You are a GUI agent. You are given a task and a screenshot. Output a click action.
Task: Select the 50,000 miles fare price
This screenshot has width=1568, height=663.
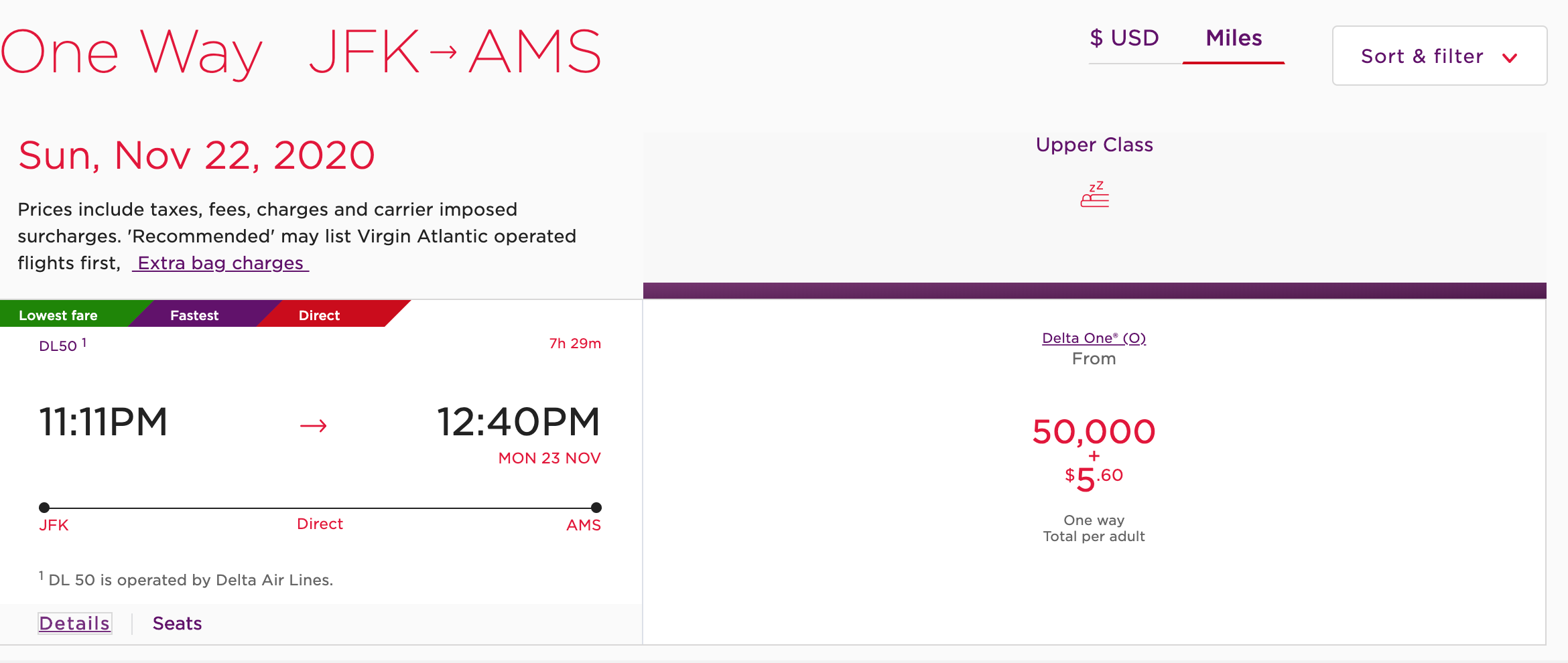pyautogui.click(x=1094, y=432)
